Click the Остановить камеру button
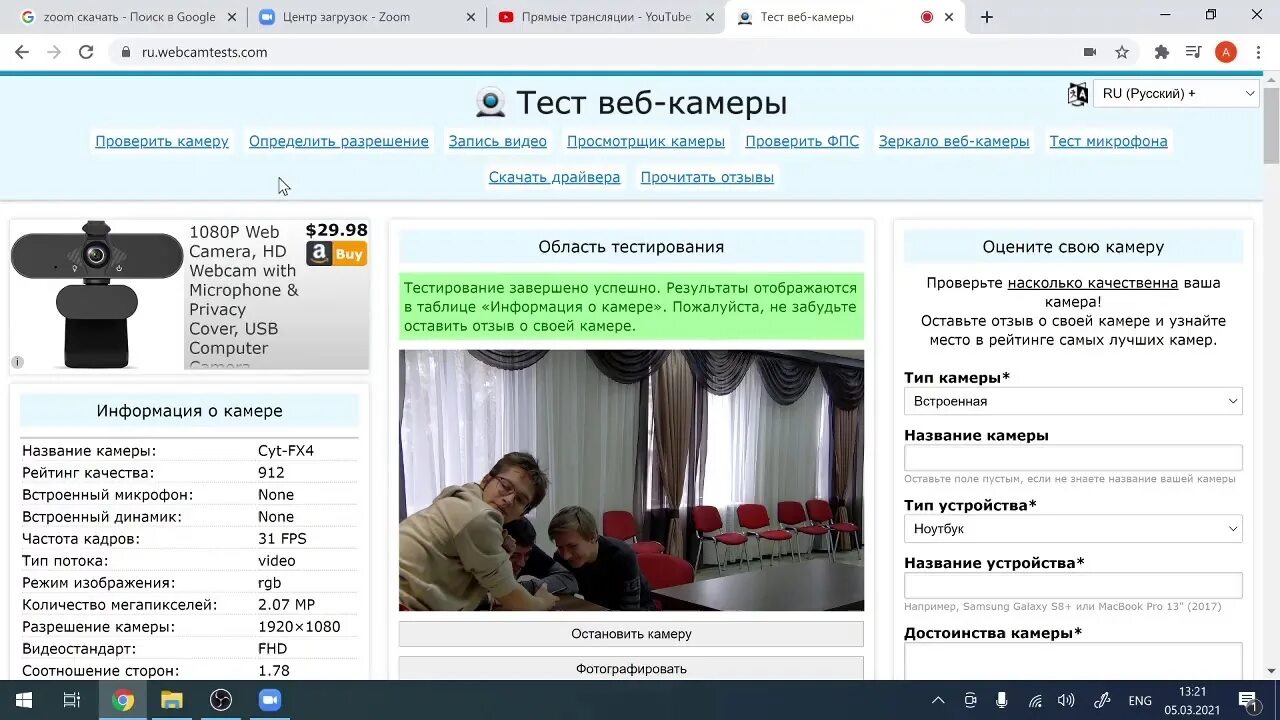1280x720 pixels. coord(630,633)
